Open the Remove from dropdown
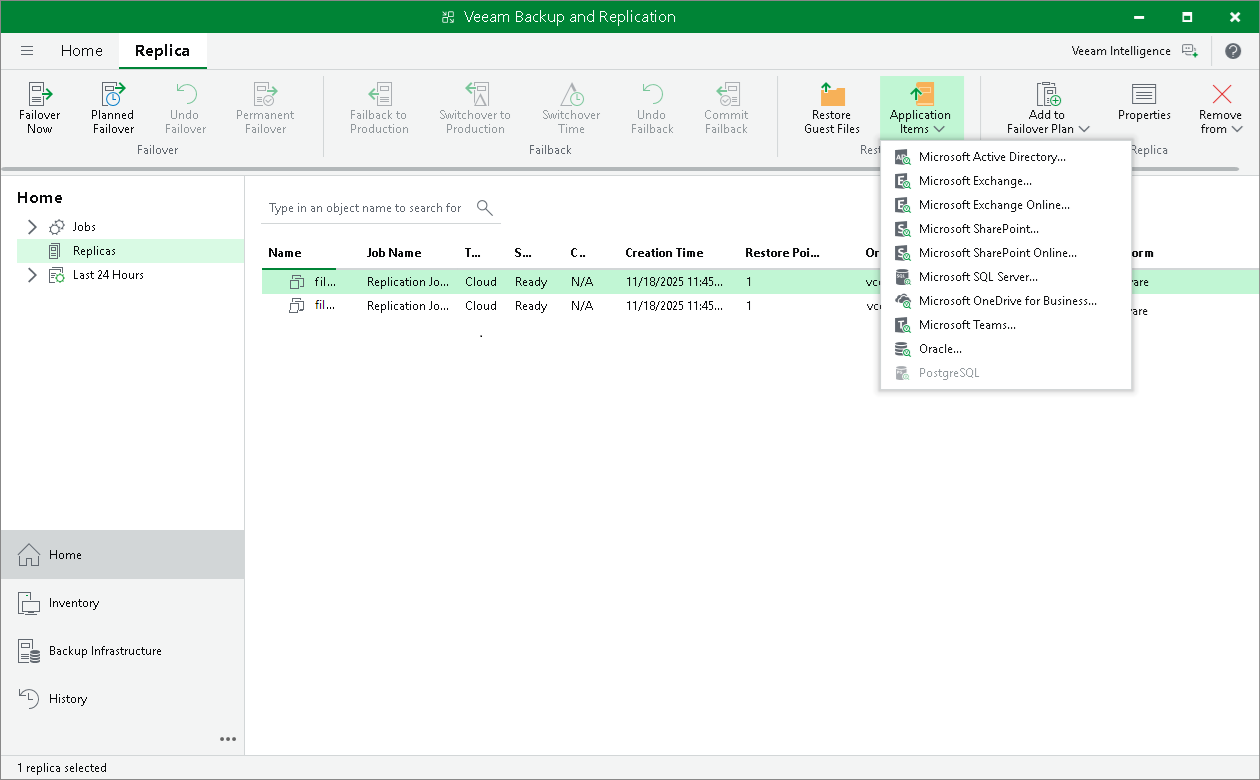1260x780 pixels. pyautogui.click(x=1221, y=108)
